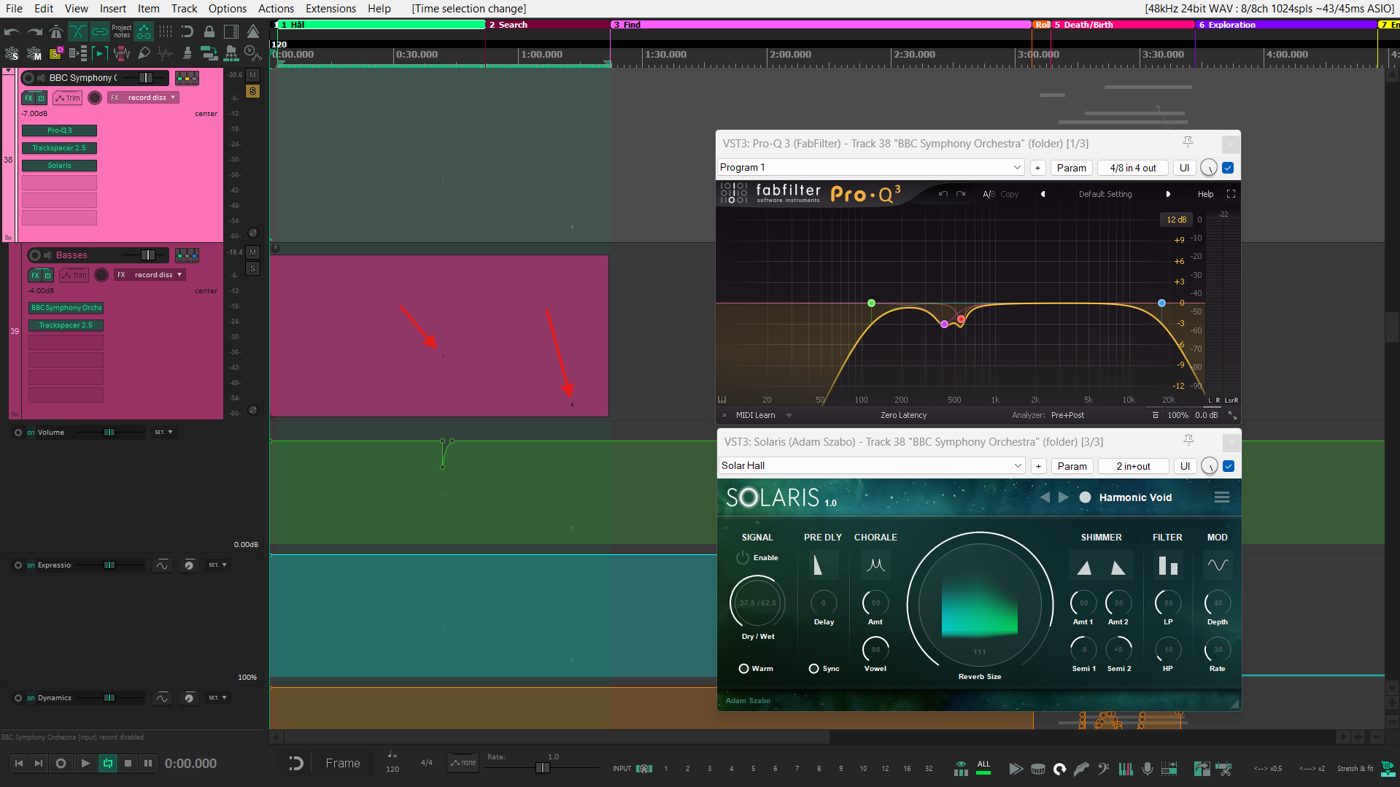The height and width of the screenshot is (787, 1400).
Task: Uncheck Pro-Q 3 plugin enable checkbox
Action: [1228, 168]
